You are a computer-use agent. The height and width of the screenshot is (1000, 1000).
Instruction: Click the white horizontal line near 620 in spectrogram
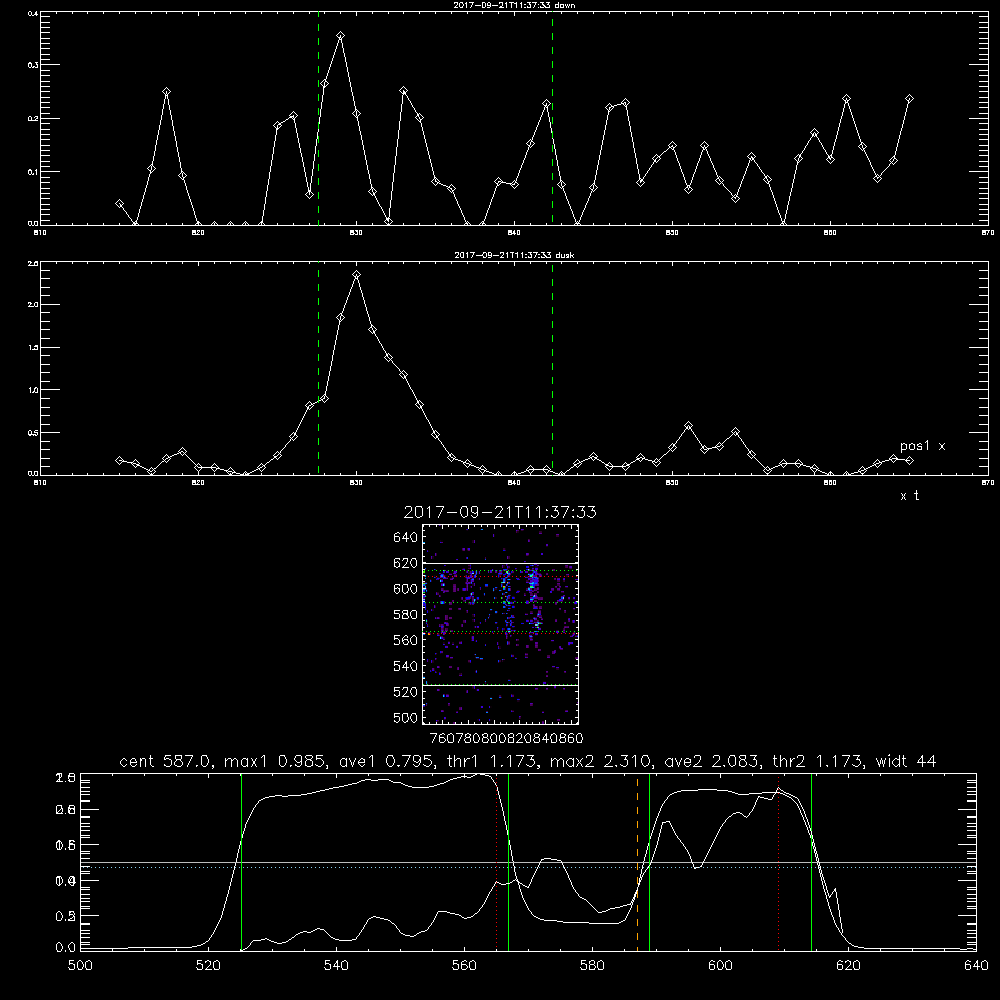pyautogui.click(x=500, y=563)
